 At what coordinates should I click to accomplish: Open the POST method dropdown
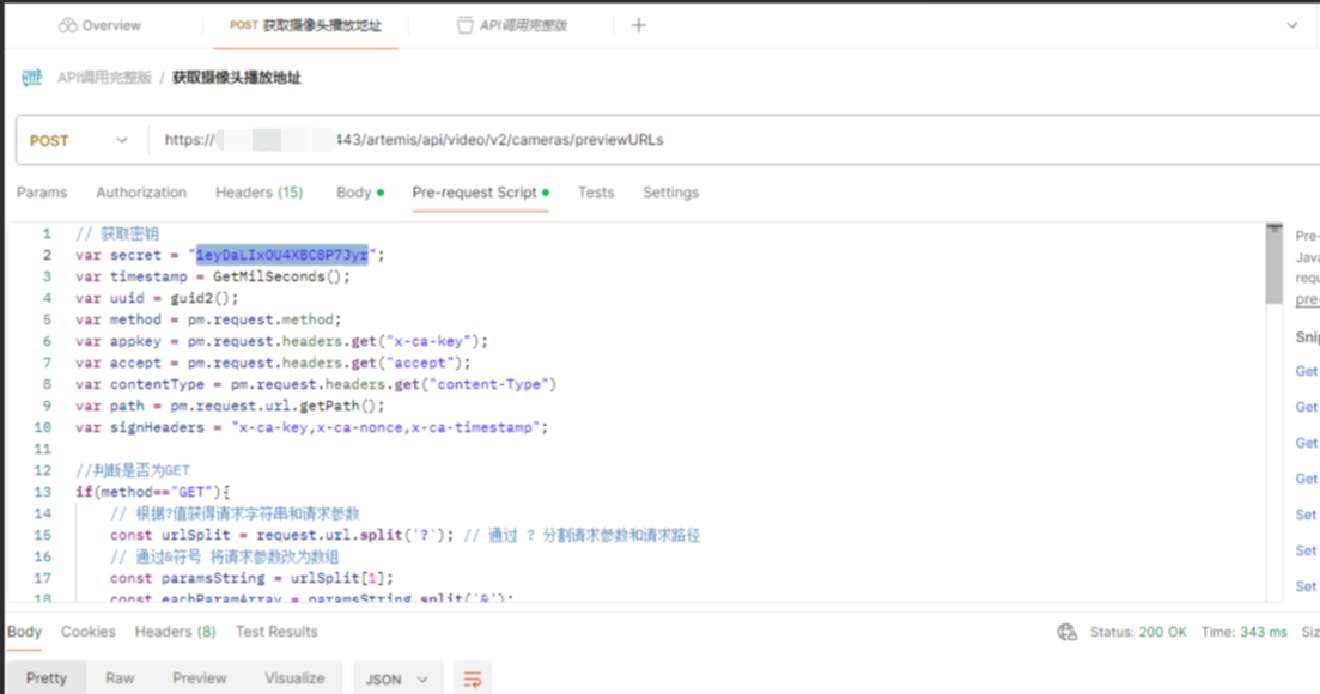80,141
